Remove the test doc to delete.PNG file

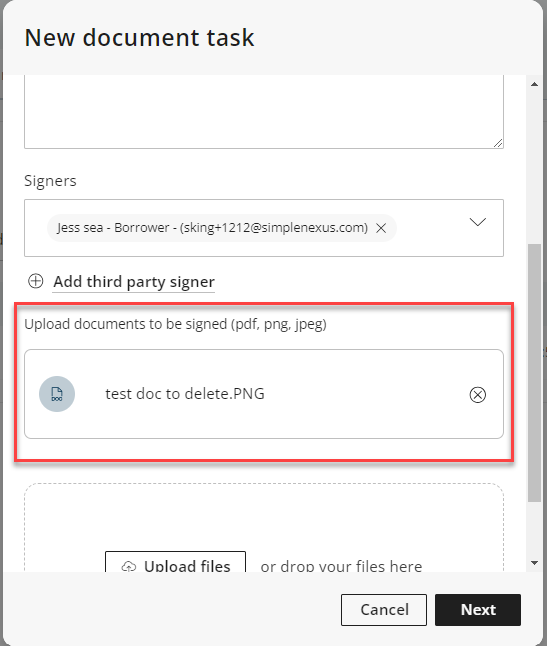[477, 395]
